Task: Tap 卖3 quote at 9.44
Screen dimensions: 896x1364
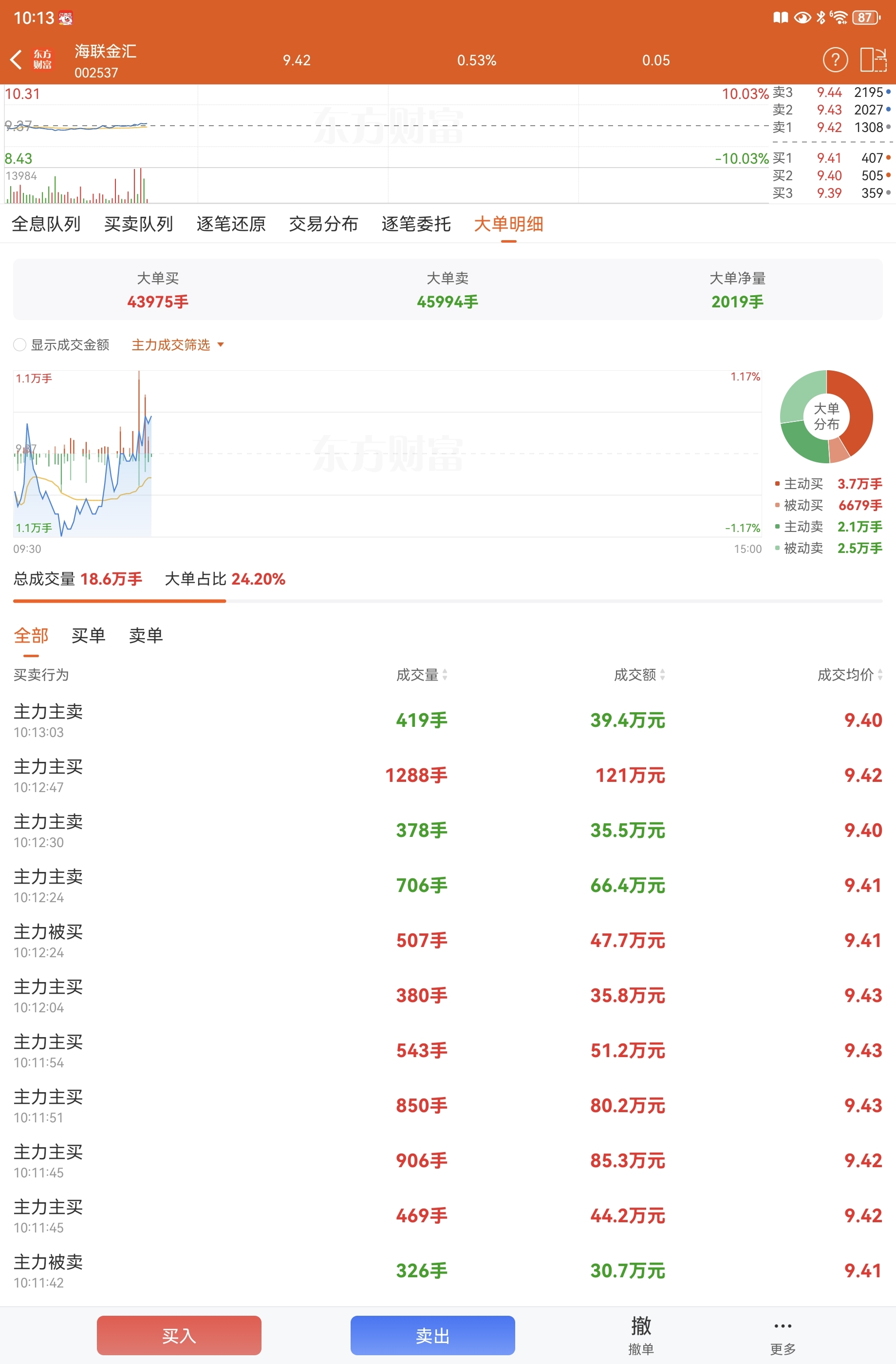Action: [x=832, y=92]
